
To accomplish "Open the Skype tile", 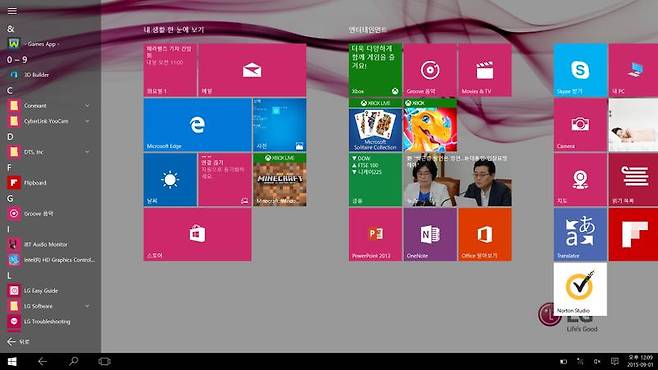I will tap(580, 70).
